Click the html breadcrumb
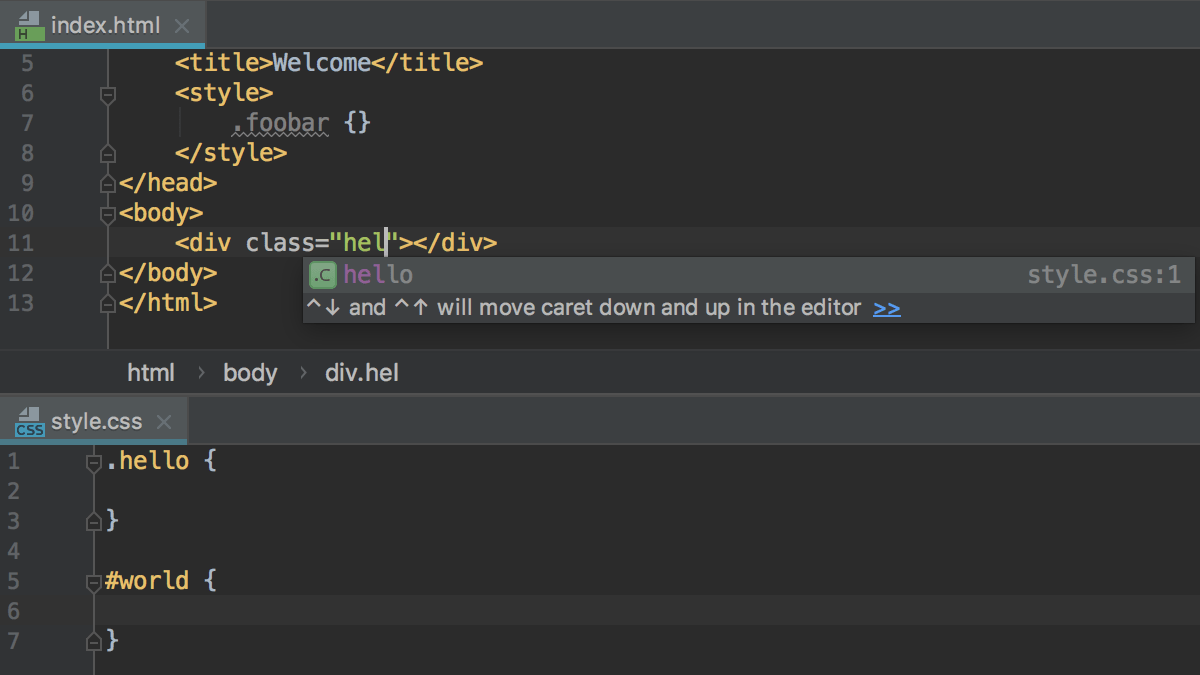 pyautogui.click(x=151, y=373)
